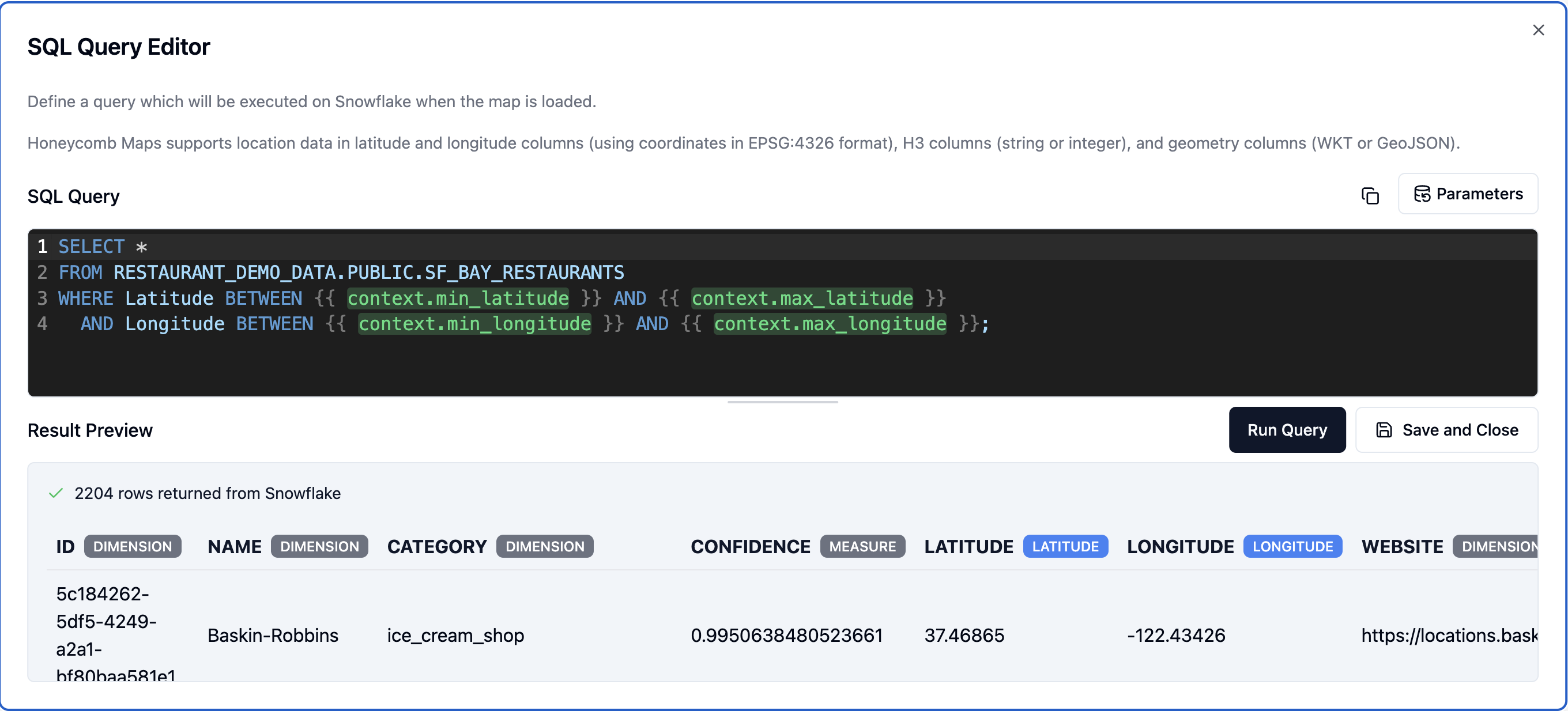Click the CONFIDENCE column header
The image size is (1568, 711).
751,546
